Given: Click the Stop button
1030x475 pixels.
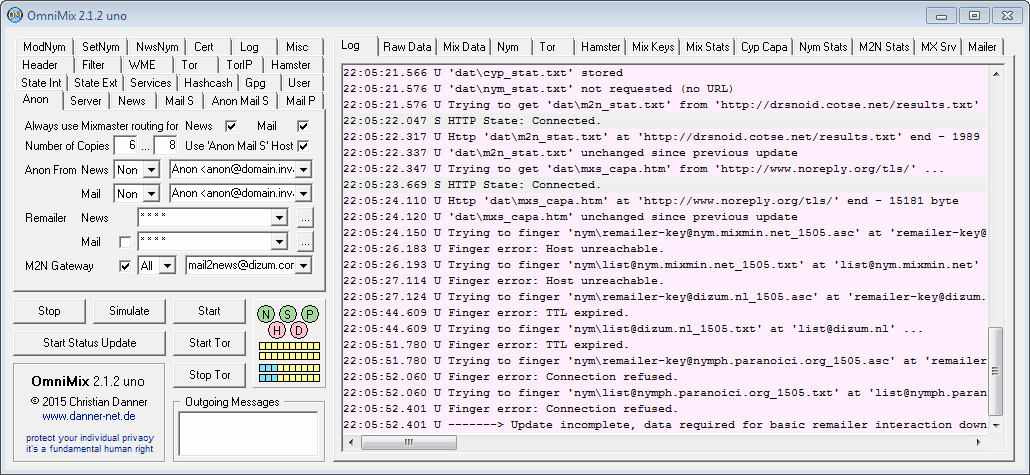Looking at the screenshot, I should pos(49,311).
